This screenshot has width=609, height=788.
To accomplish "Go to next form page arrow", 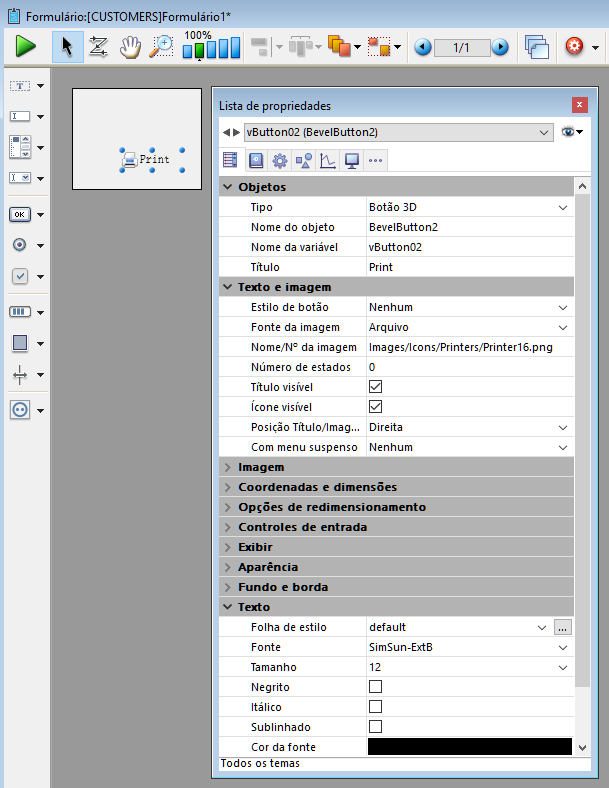I will pos(500,47).
